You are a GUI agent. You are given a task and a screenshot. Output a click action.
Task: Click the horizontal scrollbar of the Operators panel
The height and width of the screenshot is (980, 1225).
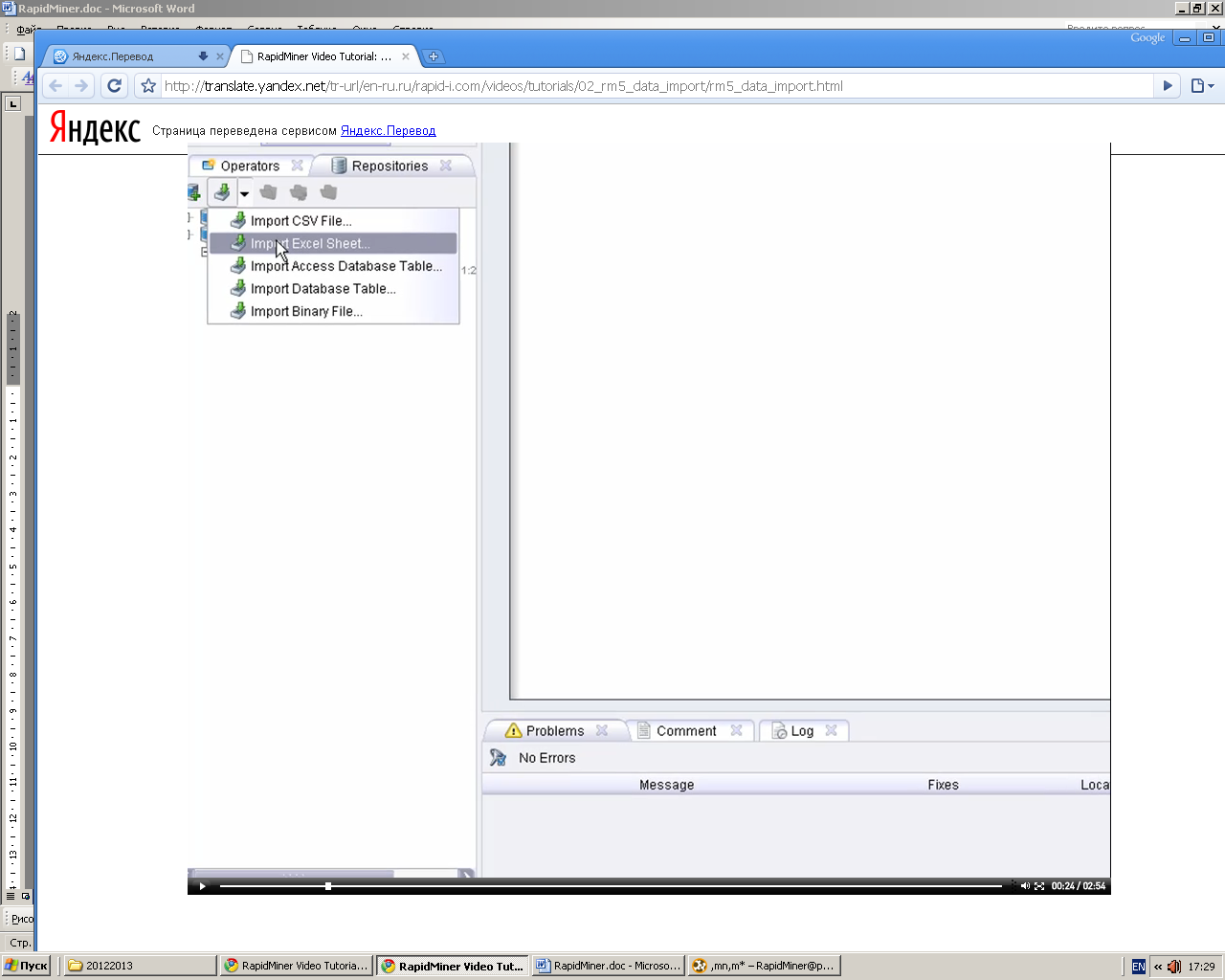point(295,874)
